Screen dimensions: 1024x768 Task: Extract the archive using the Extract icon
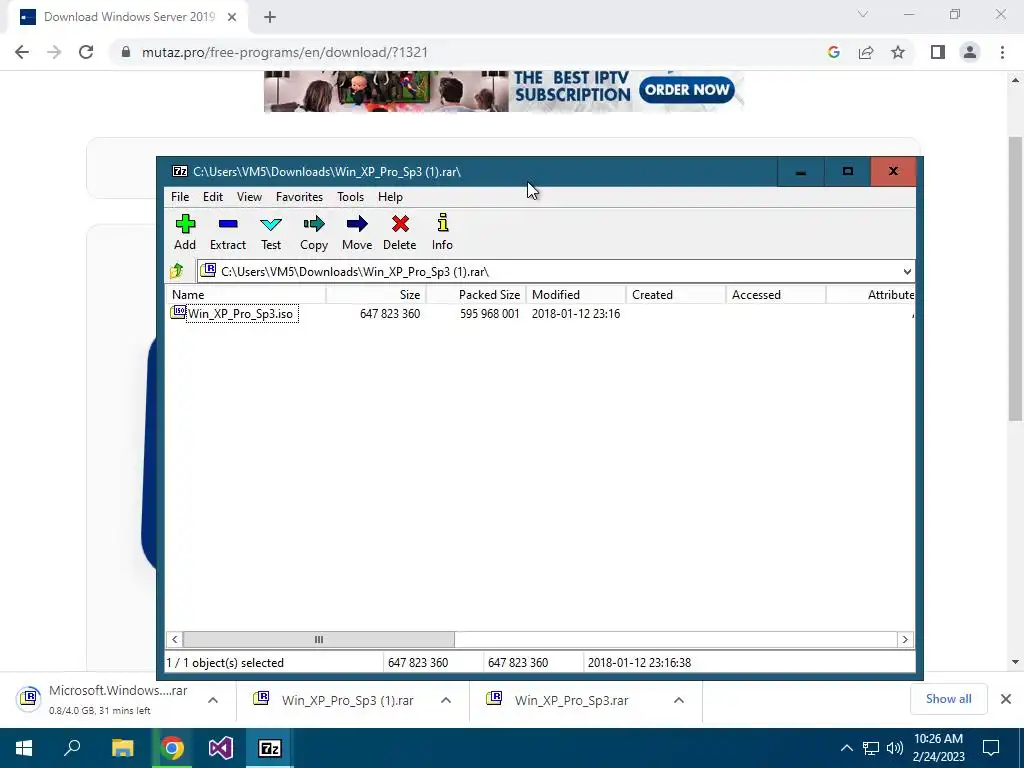pos(228,224)
